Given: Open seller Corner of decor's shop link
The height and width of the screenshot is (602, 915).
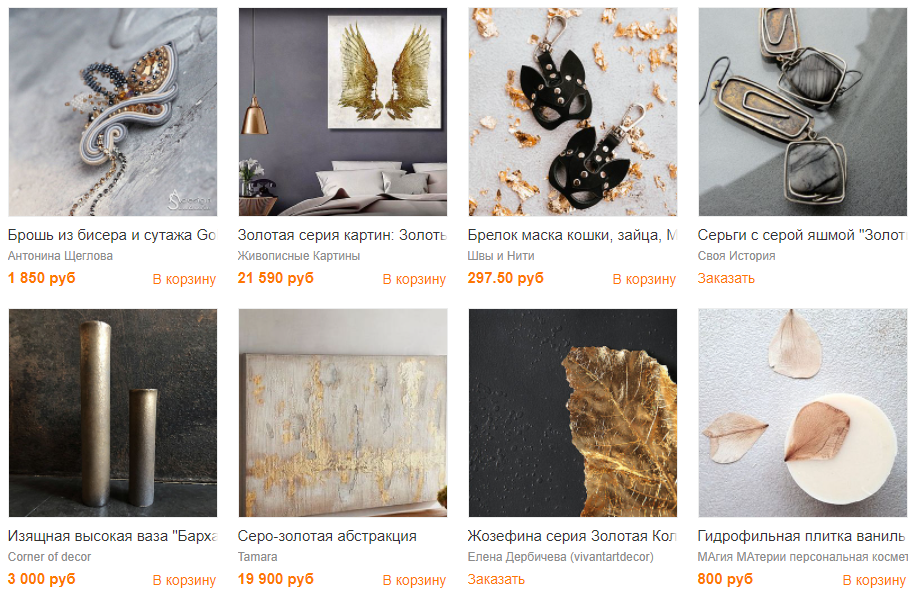Looking at the screenshot, I should [50, 557].
